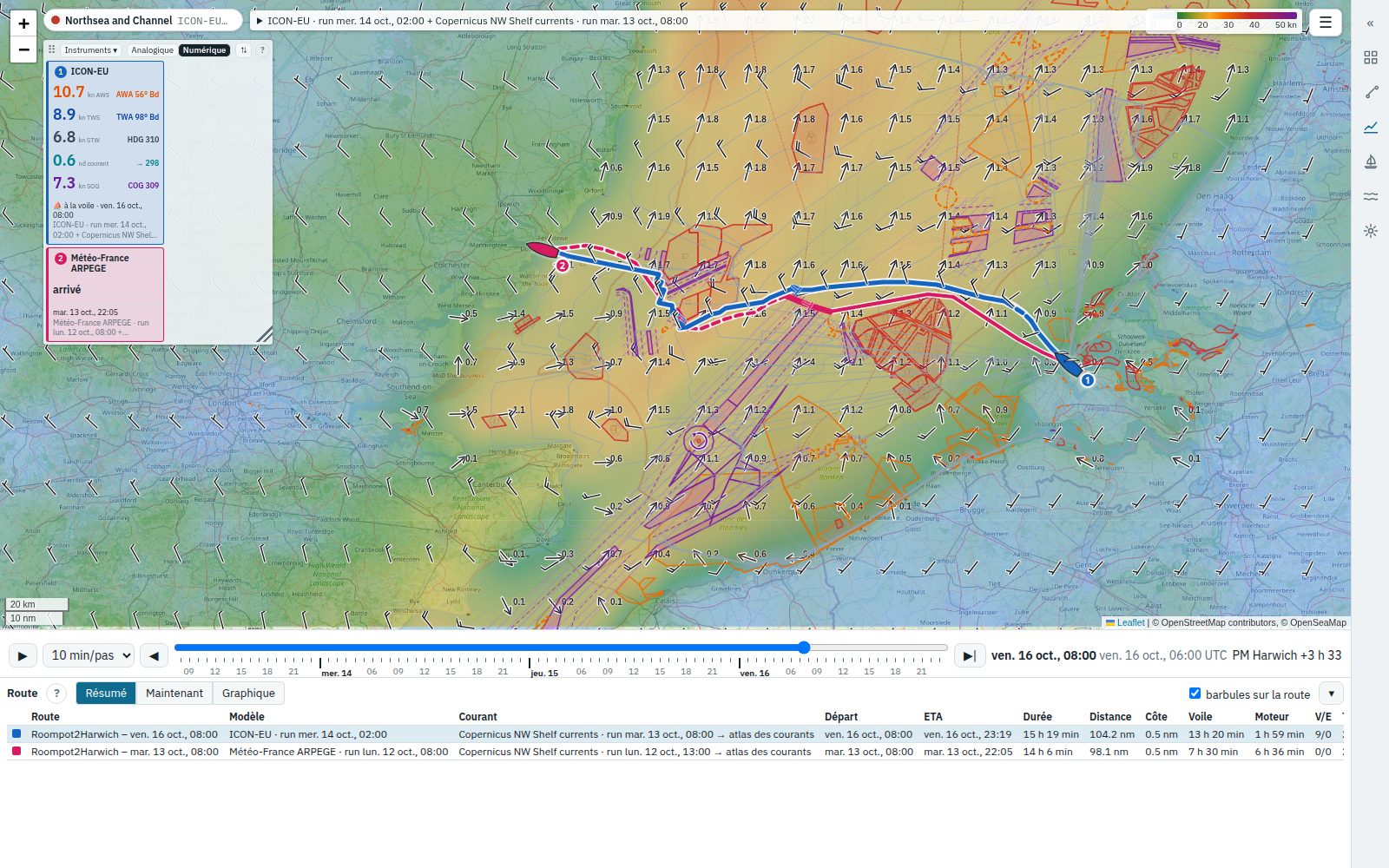Expand the route options arrow dropdown
1389x868 pixels.
coord(1331,694)
